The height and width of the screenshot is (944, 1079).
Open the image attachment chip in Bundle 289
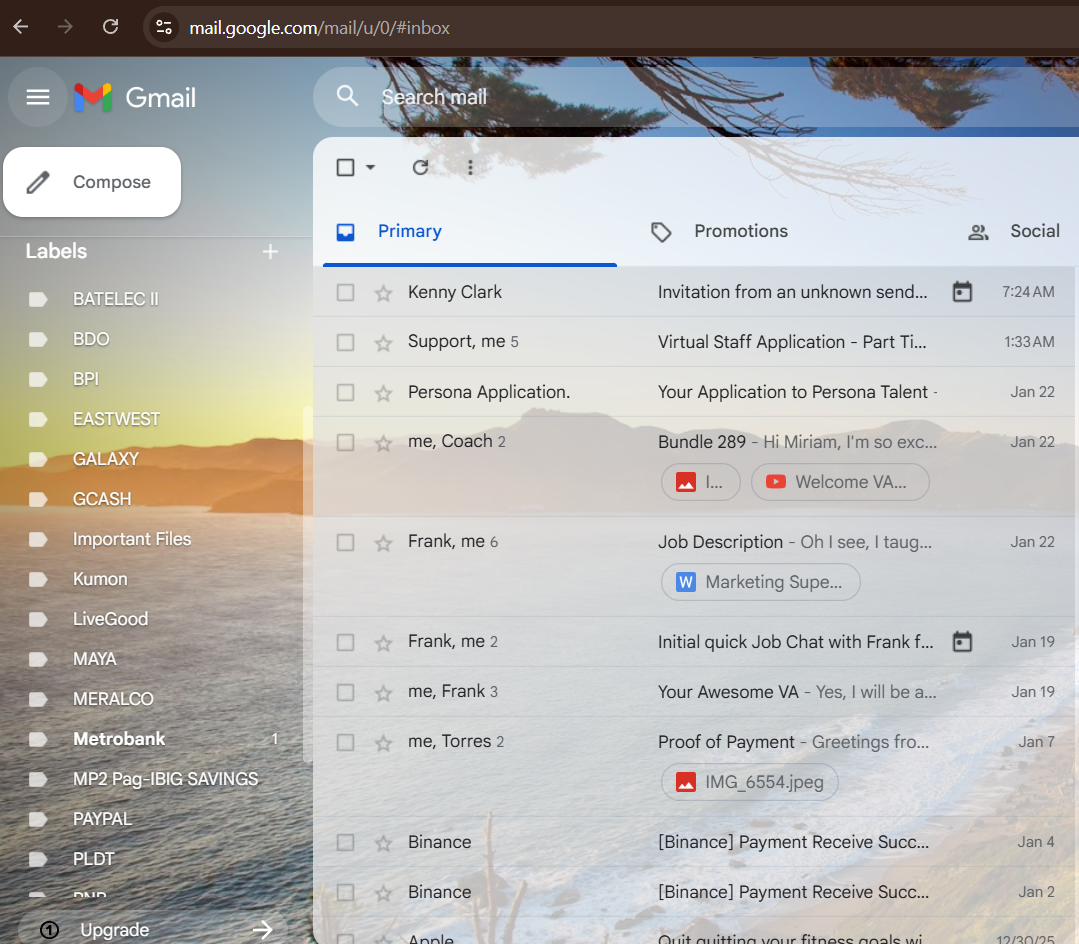[701, 482]
